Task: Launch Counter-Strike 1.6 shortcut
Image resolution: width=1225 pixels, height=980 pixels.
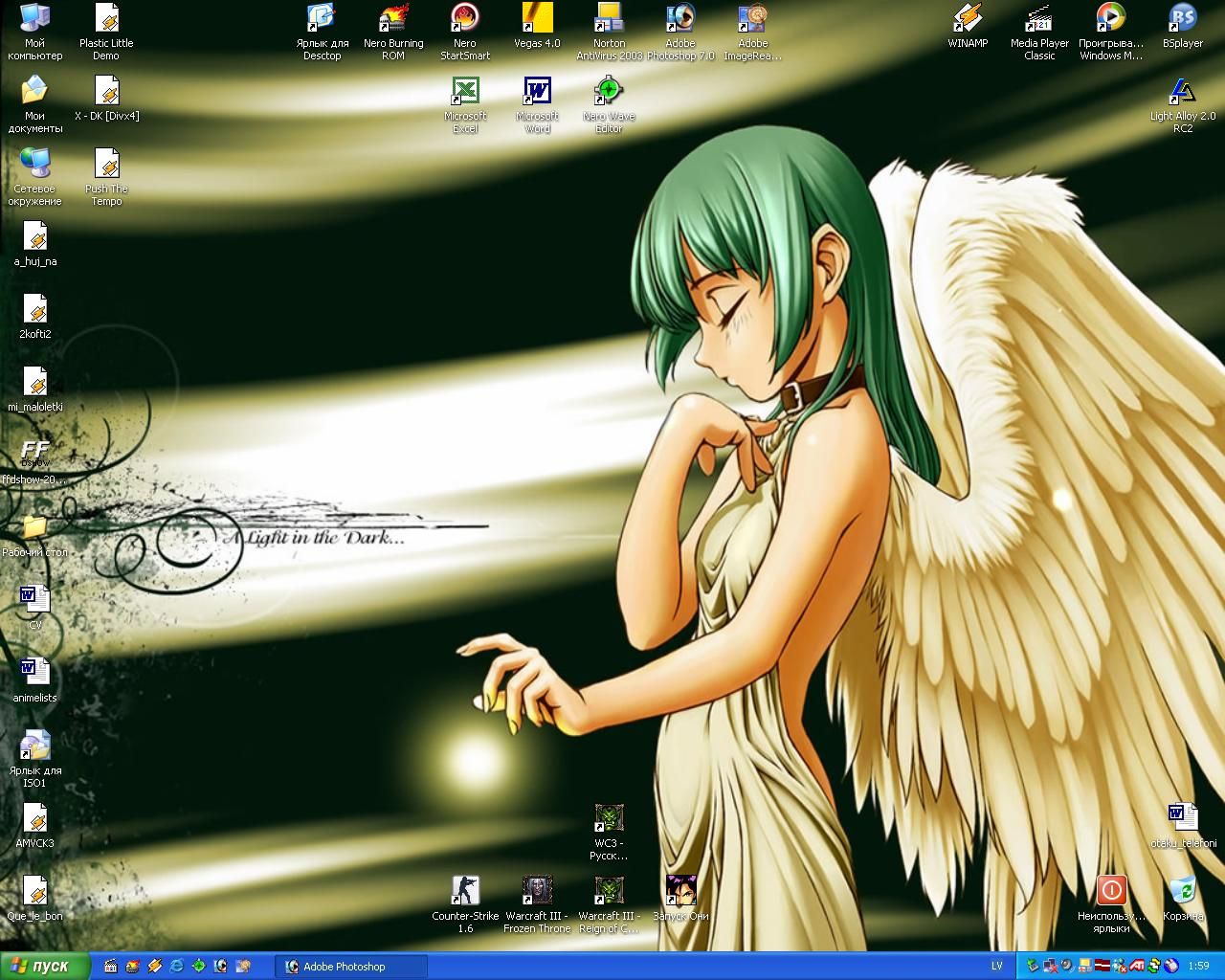Action: 465,904
